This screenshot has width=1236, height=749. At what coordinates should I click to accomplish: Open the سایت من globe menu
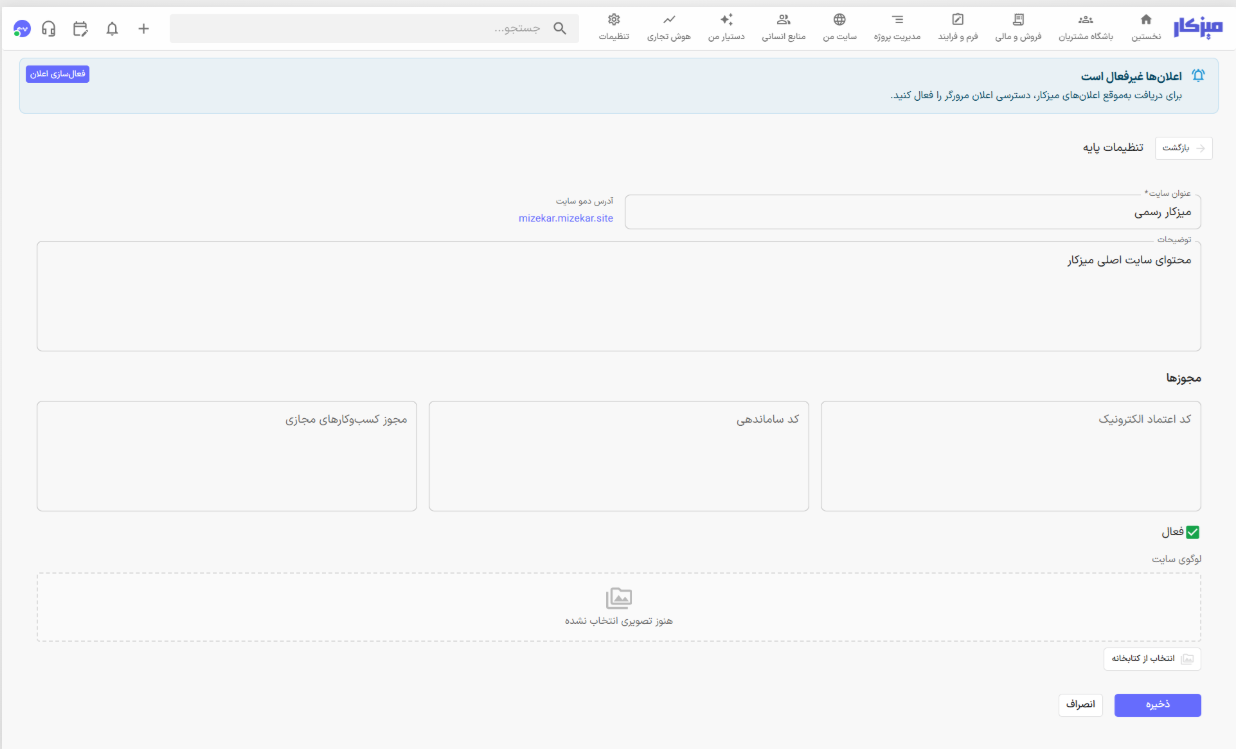click(x=840, y=27)
